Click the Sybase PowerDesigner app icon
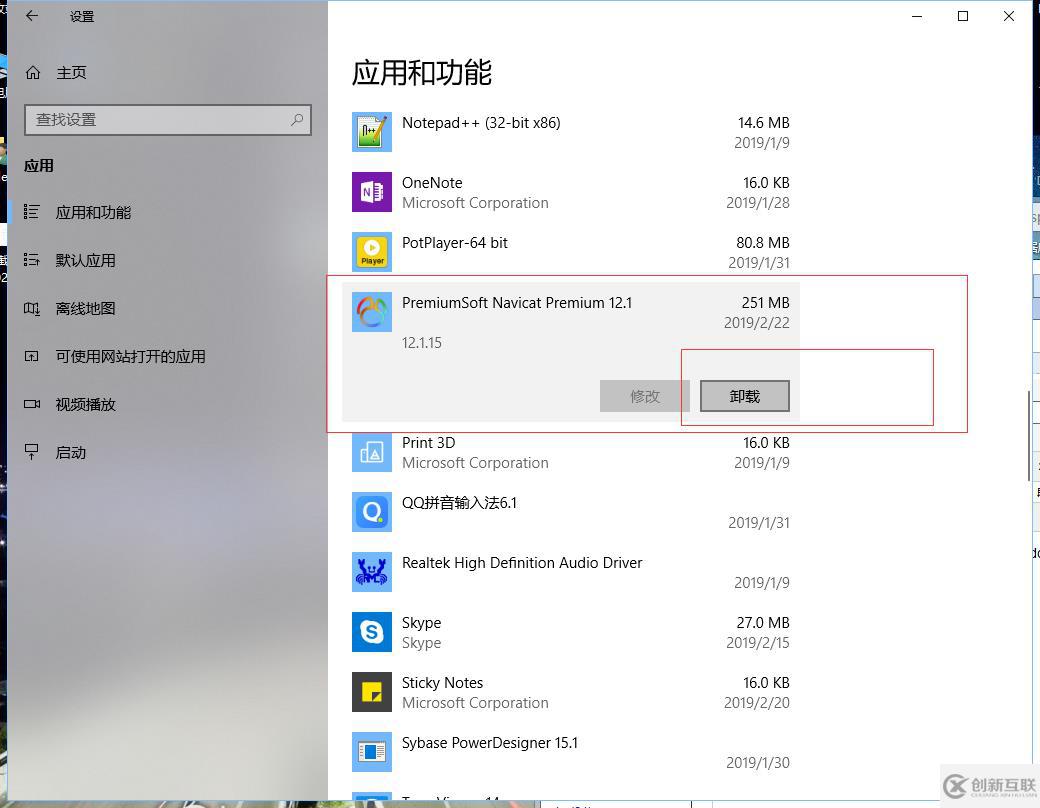Image resolution: width=1040 pixels, height=808 pixels. 371,752
